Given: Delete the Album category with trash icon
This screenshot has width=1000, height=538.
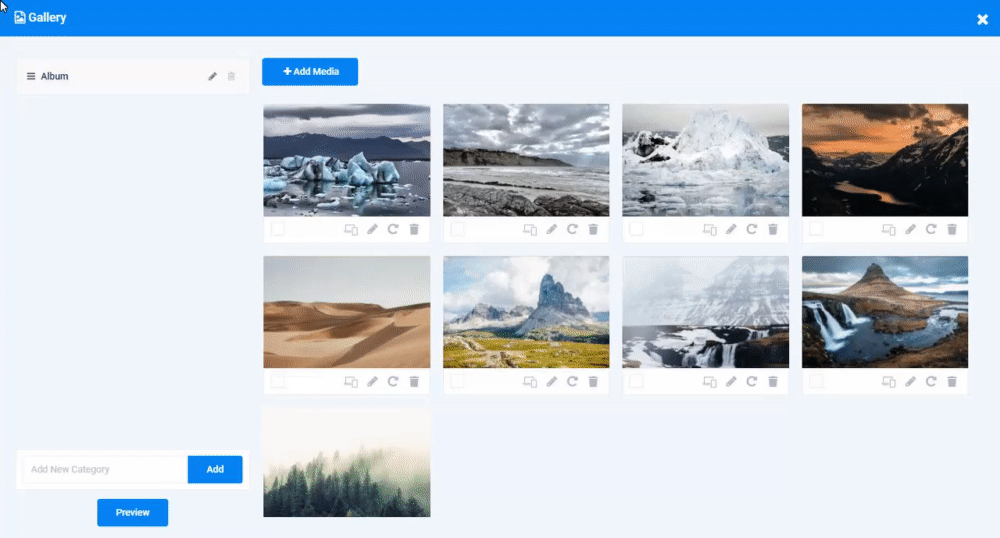Looking at the screenshot, I should coord(232,76).
